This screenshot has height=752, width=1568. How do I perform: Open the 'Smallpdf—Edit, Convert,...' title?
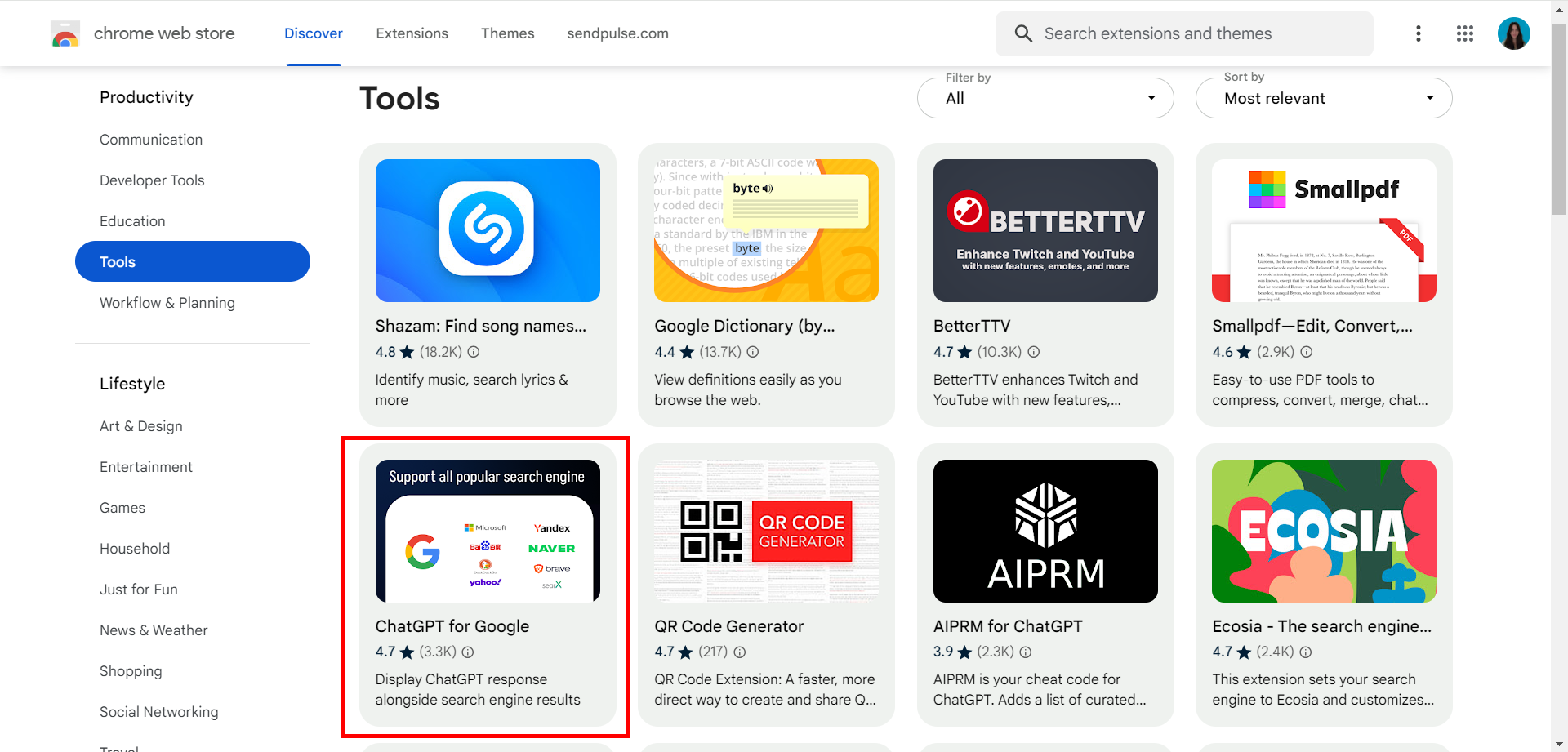[x=1312, y=326]
